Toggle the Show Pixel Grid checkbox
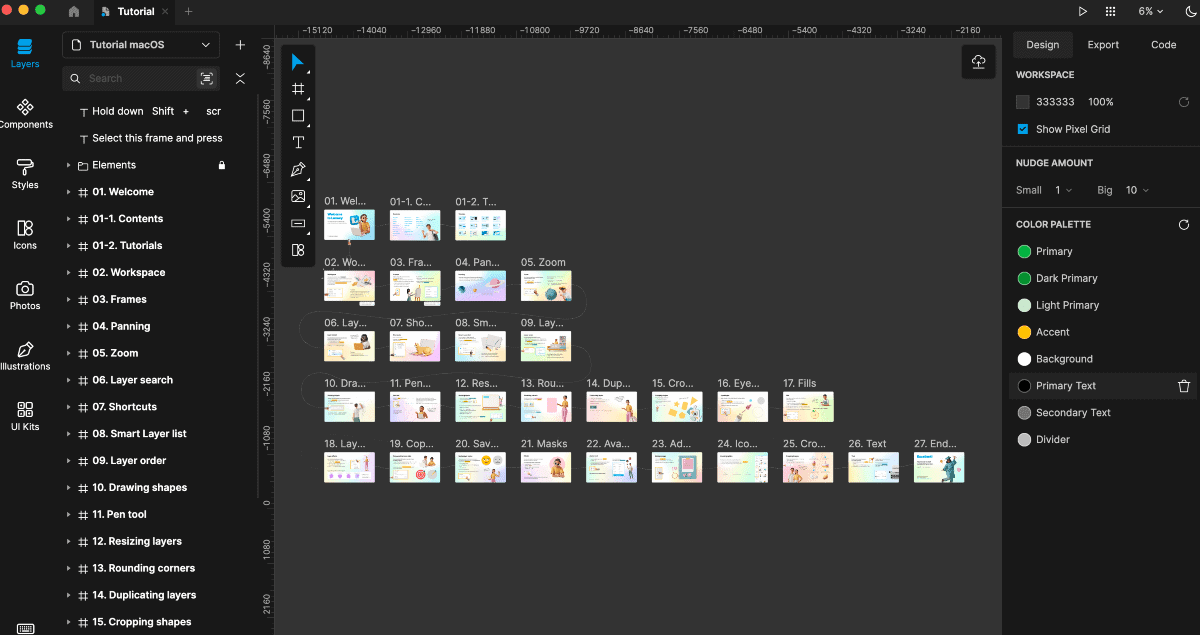1200x635 pixels. click(1023, 129)
